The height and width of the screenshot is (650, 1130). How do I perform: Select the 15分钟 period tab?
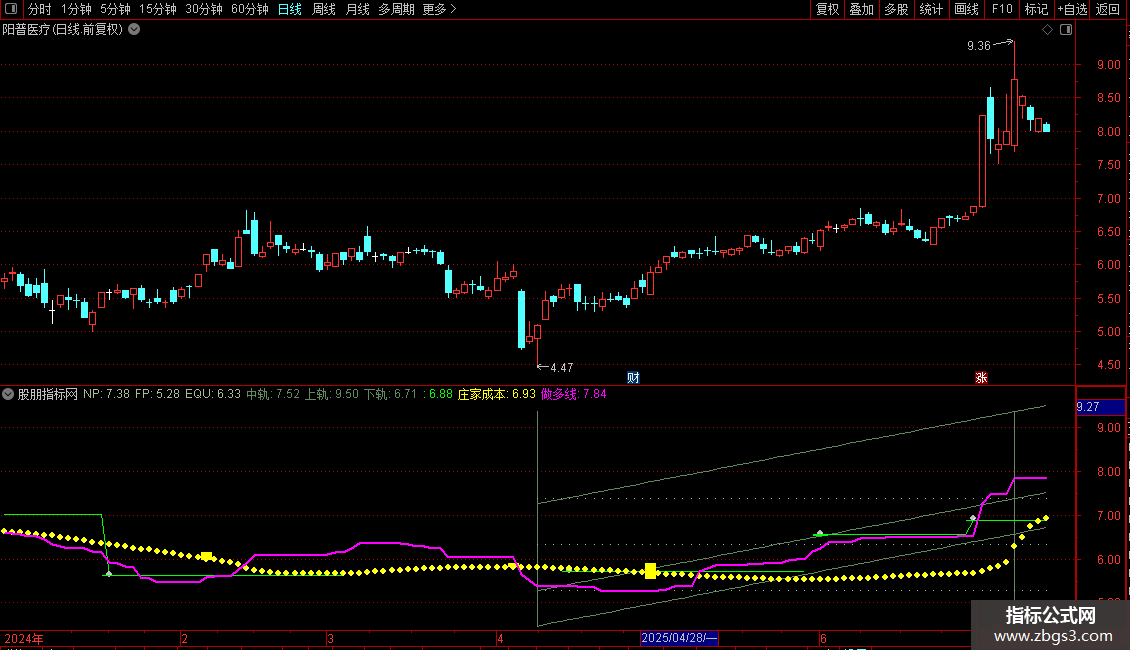coord(158,9)
